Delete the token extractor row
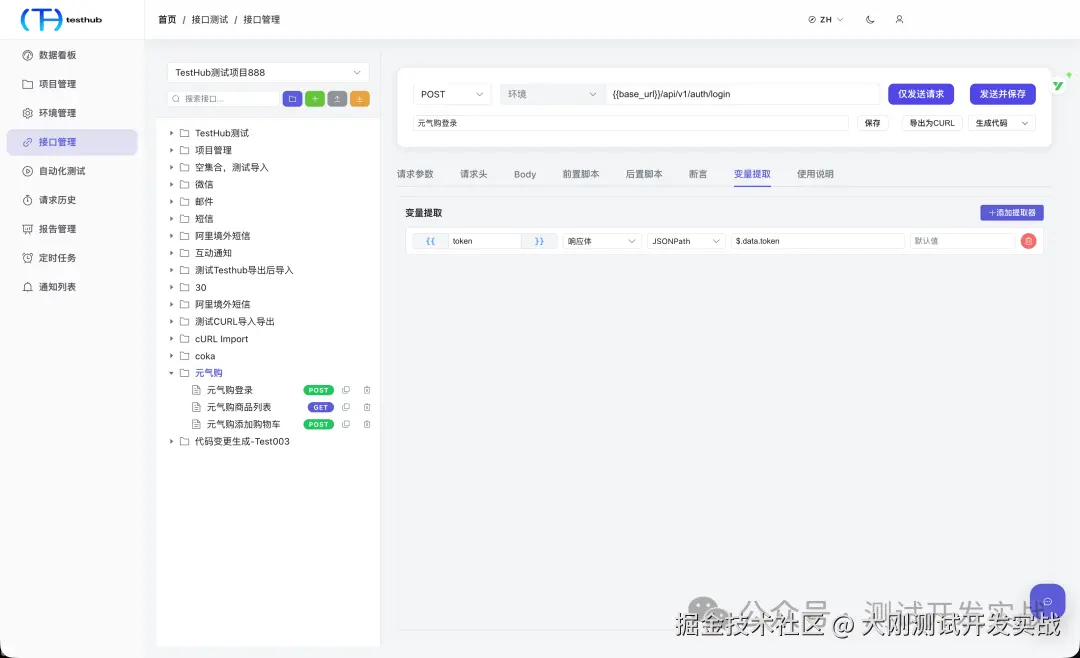 click(1028, 241)
